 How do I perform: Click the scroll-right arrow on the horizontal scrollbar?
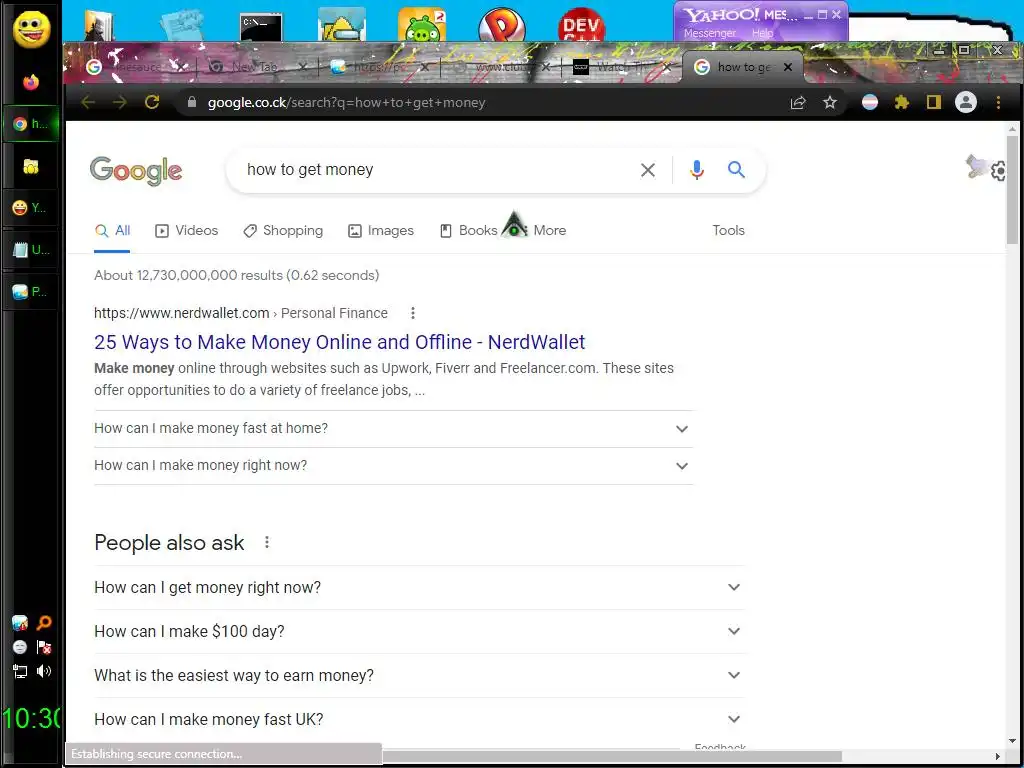pos(997,756)
